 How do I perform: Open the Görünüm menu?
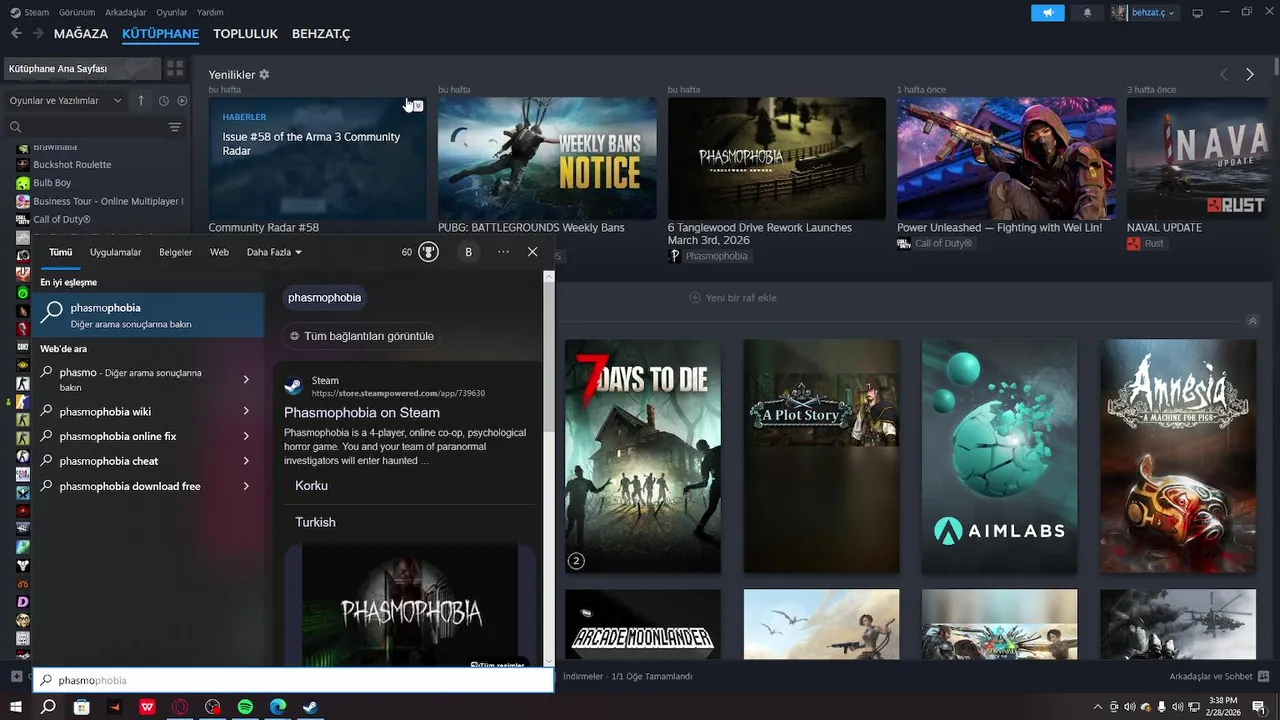point(77,12)
